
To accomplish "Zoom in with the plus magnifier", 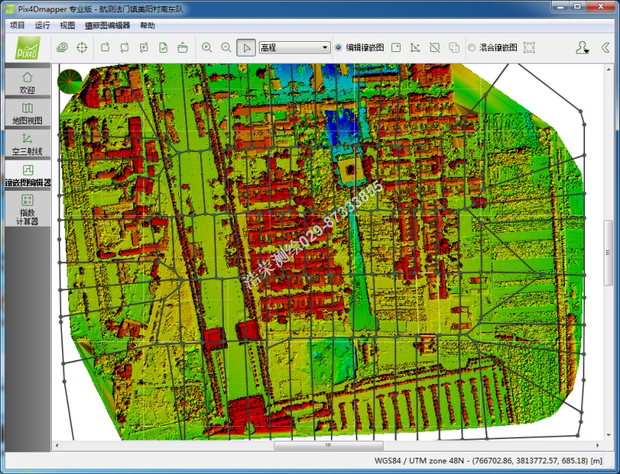I will point(206,48).
